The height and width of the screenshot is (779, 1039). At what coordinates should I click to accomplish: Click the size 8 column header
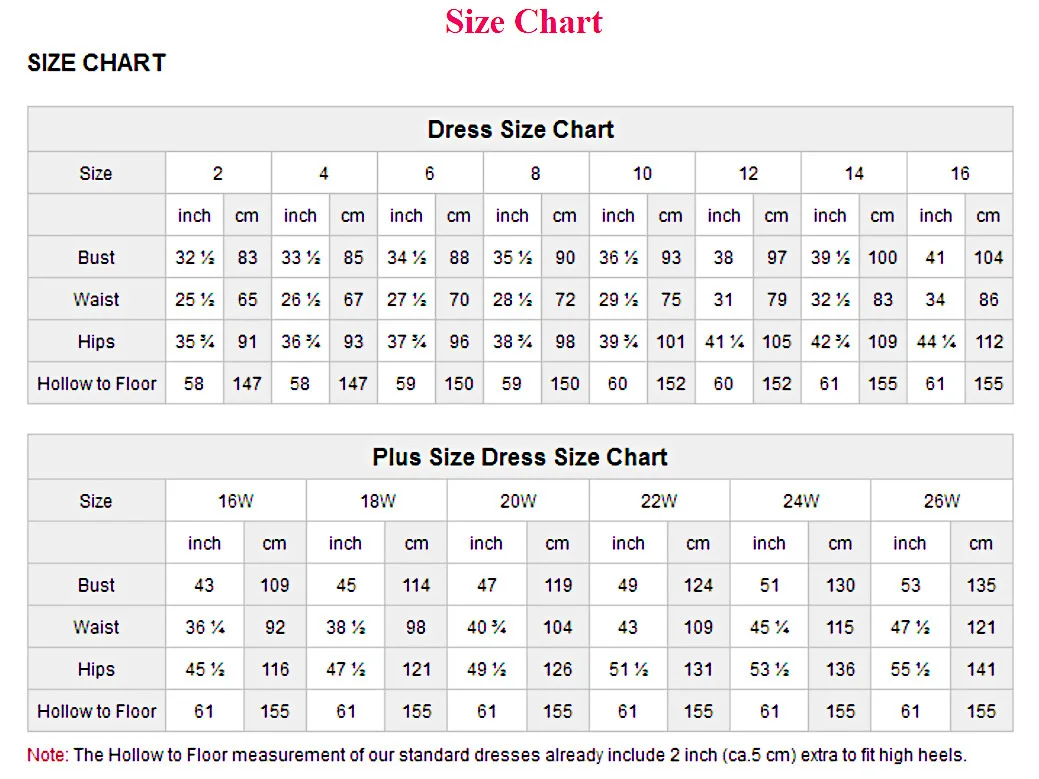coord(536,174)
